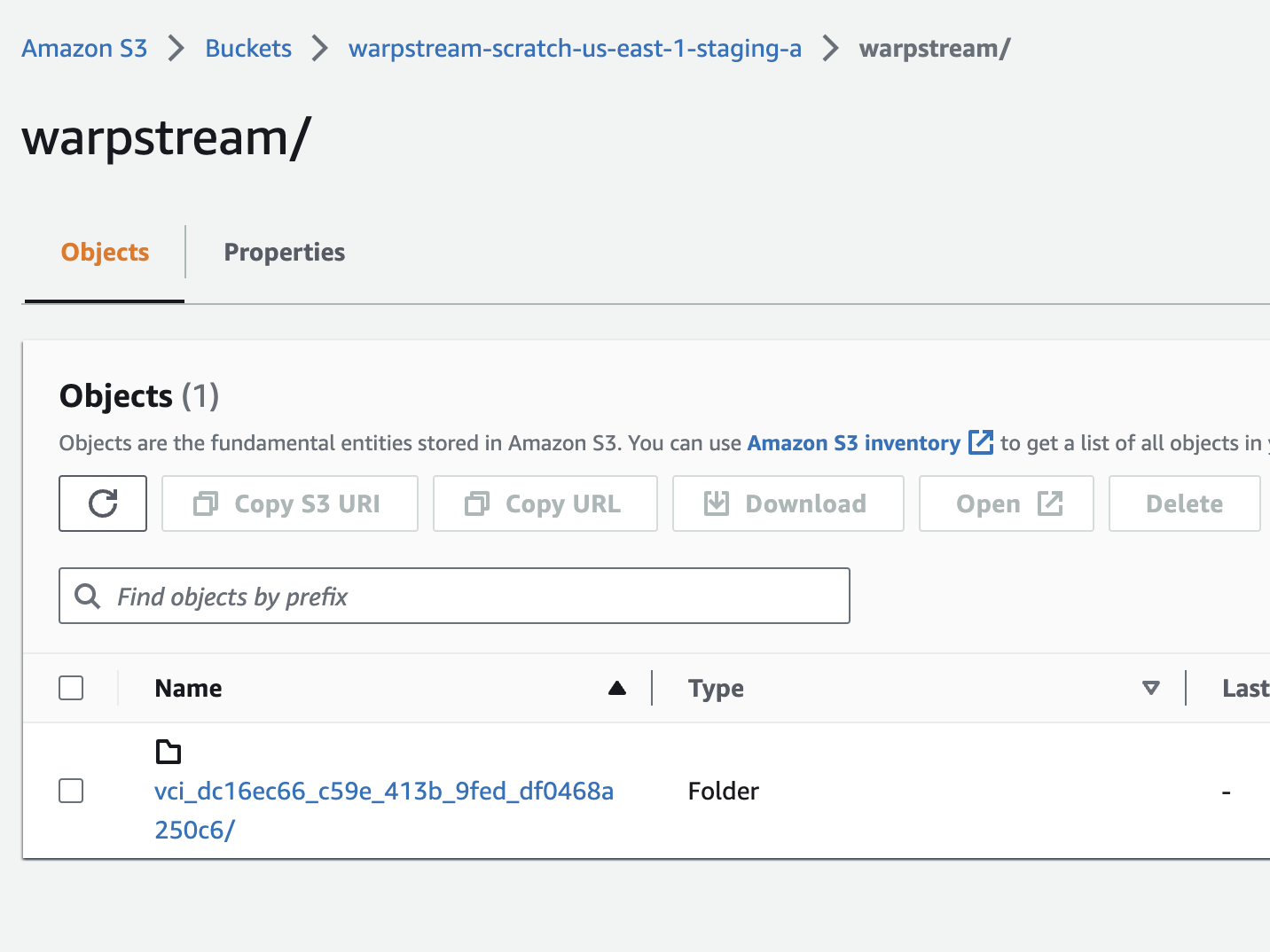Image resolution: width=1270 pixels, height=952 pixels.
Task: Open the vci_dc16ec66 folder link
Action: [x=383, y=791]
